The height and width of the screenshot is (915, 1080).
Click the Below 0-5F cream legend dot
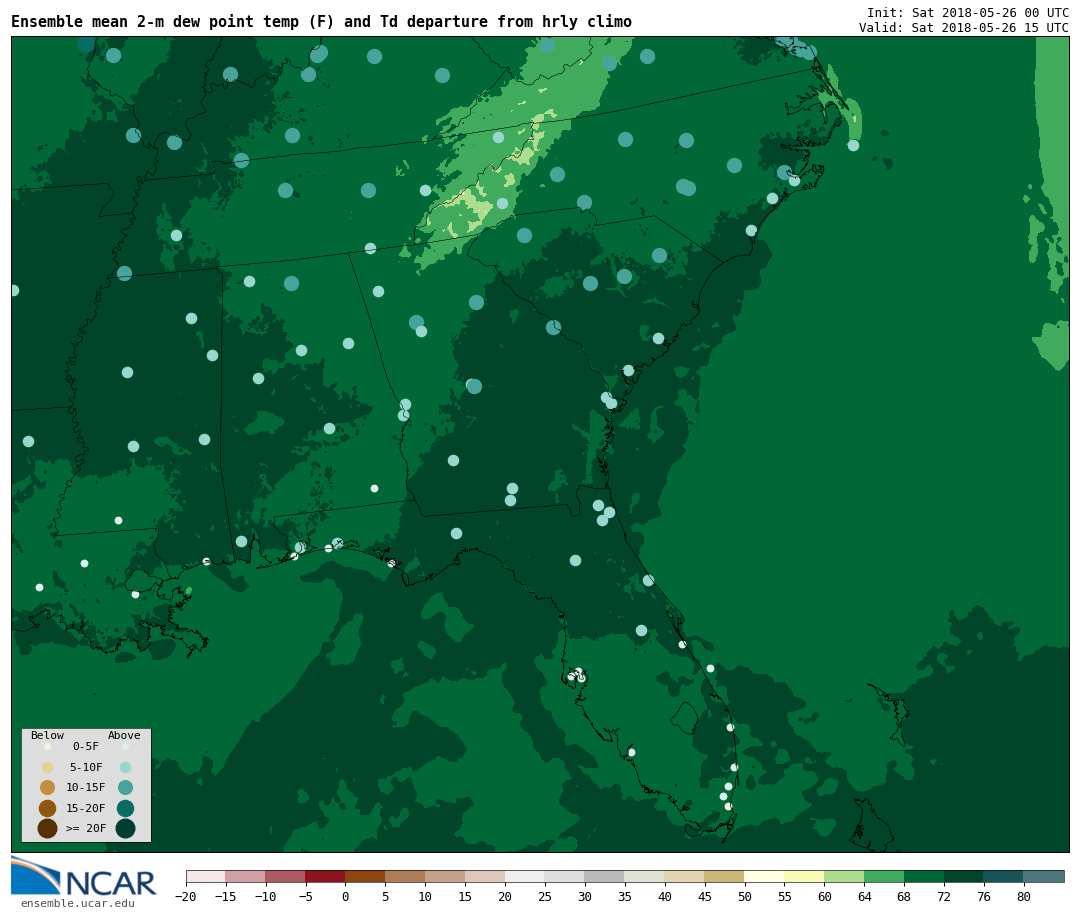click(48, 746)
